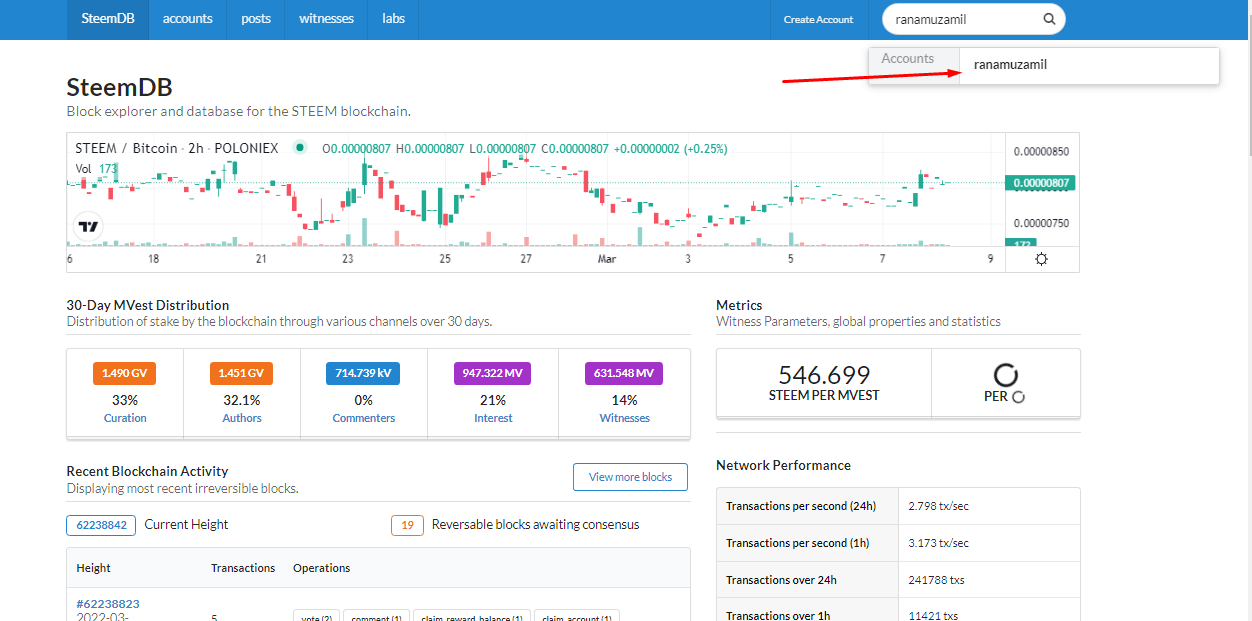This screenshot has height=621, width=1252.
Task: Click current height 62238842 badge
Action: click(101, 525)
